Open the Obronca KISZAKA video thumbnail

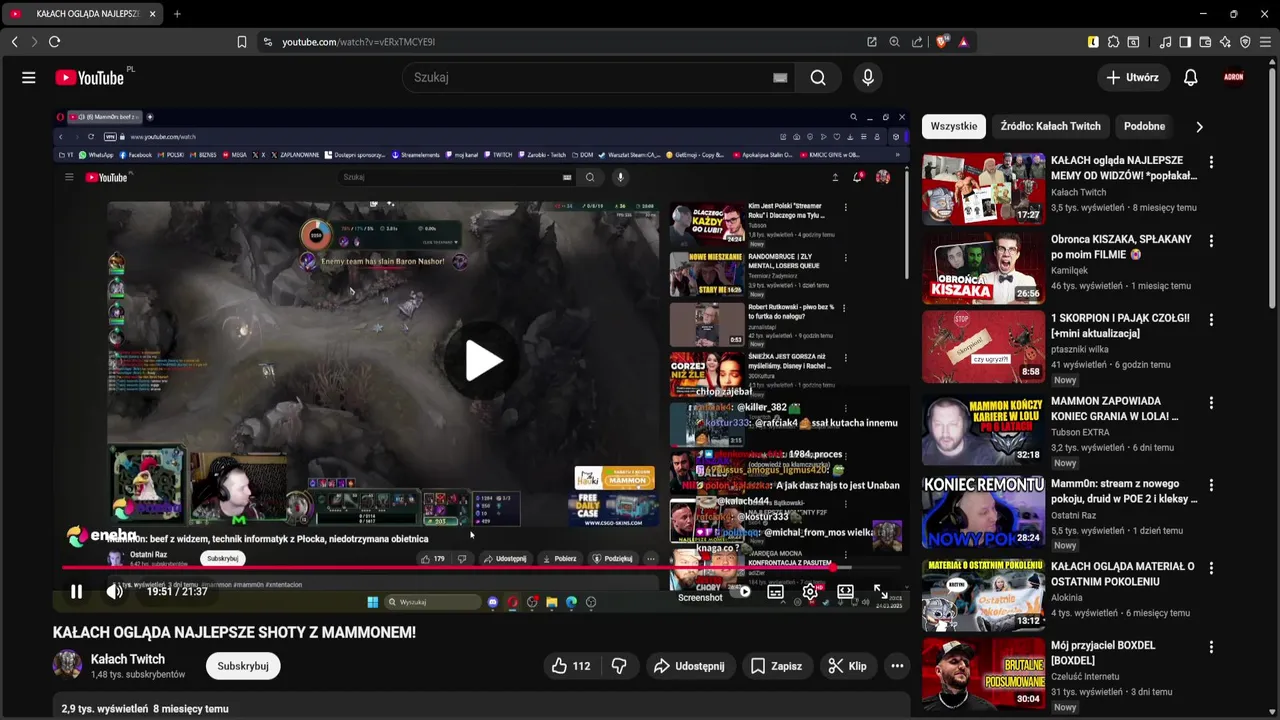[x=983, y=268]
